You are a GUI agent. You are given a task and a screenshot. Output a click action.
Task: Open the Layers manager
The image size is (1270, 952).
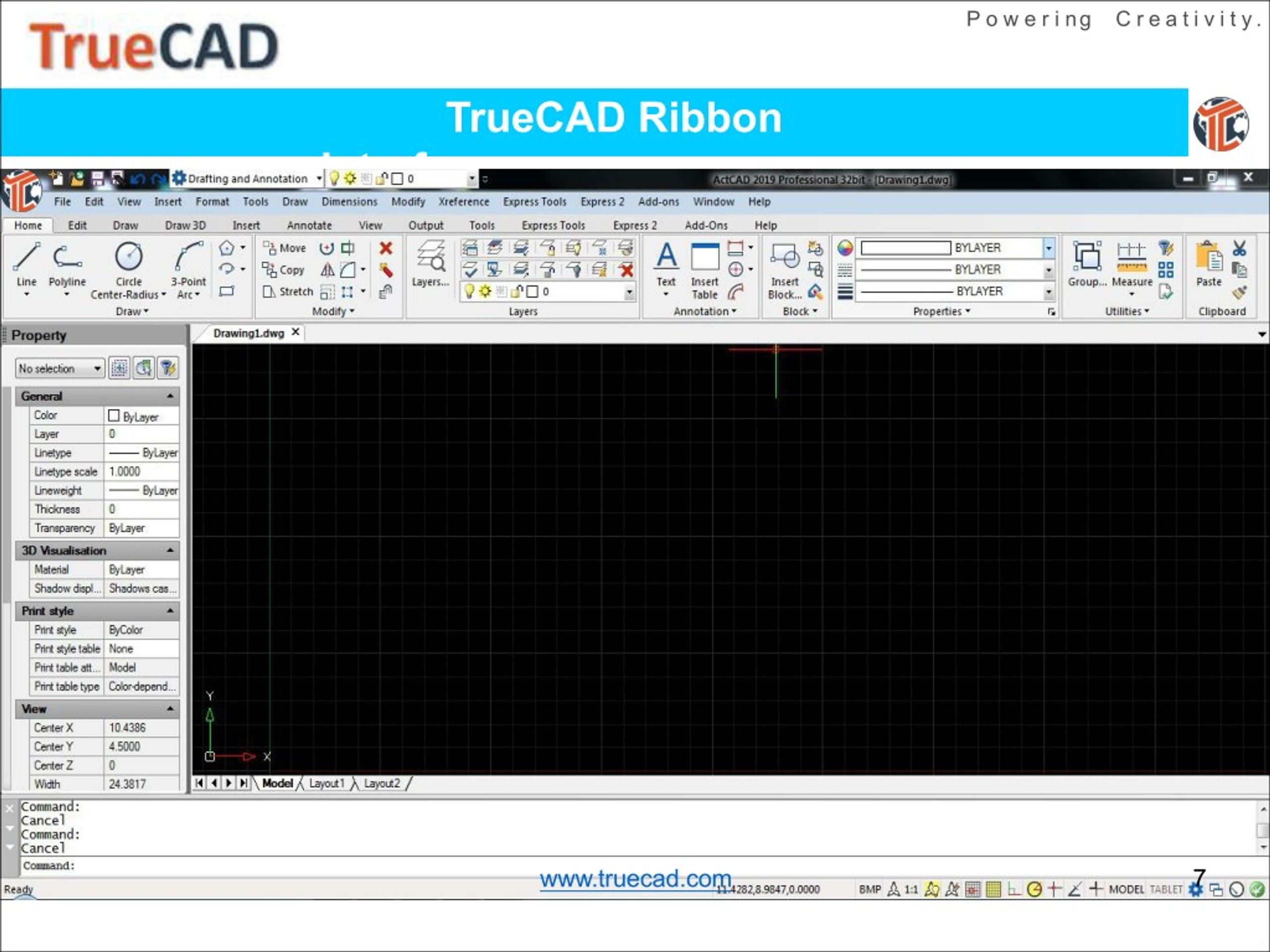431,264
